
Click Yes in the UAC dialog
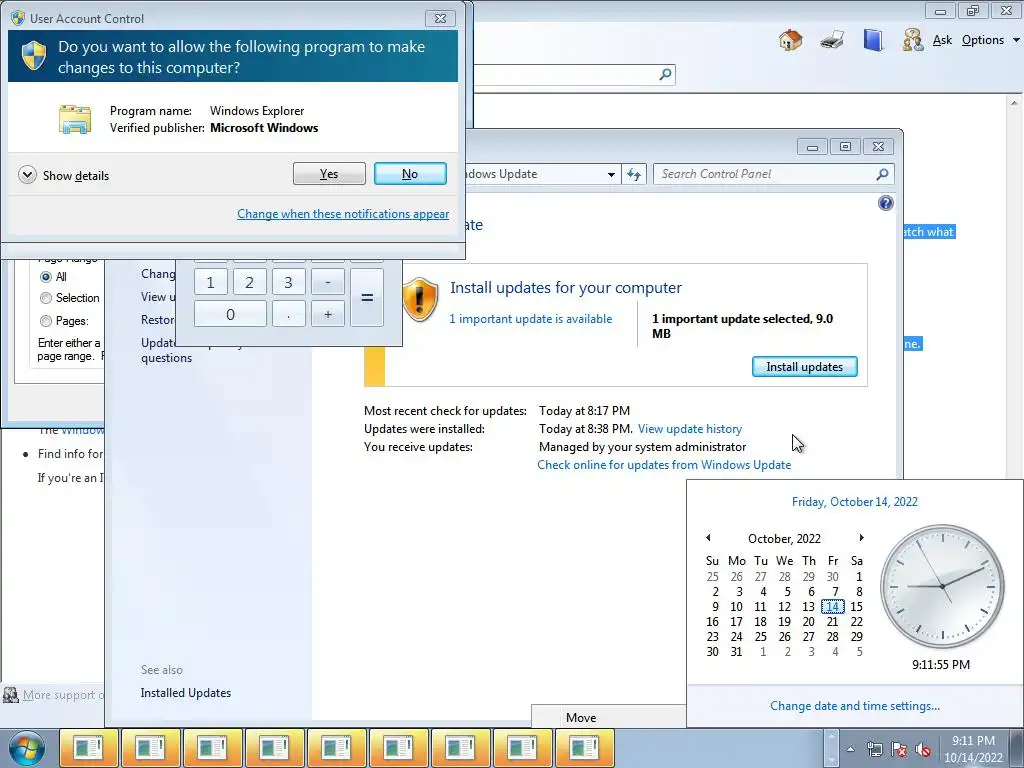(329, 174)
